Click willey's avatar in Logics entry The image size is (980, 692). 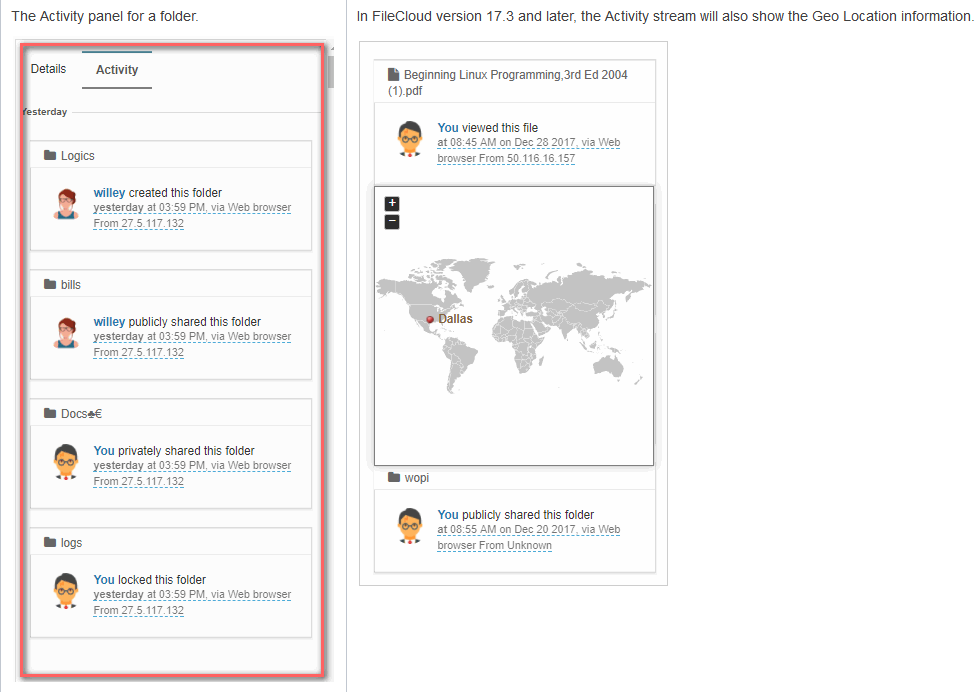coord(66,204)
